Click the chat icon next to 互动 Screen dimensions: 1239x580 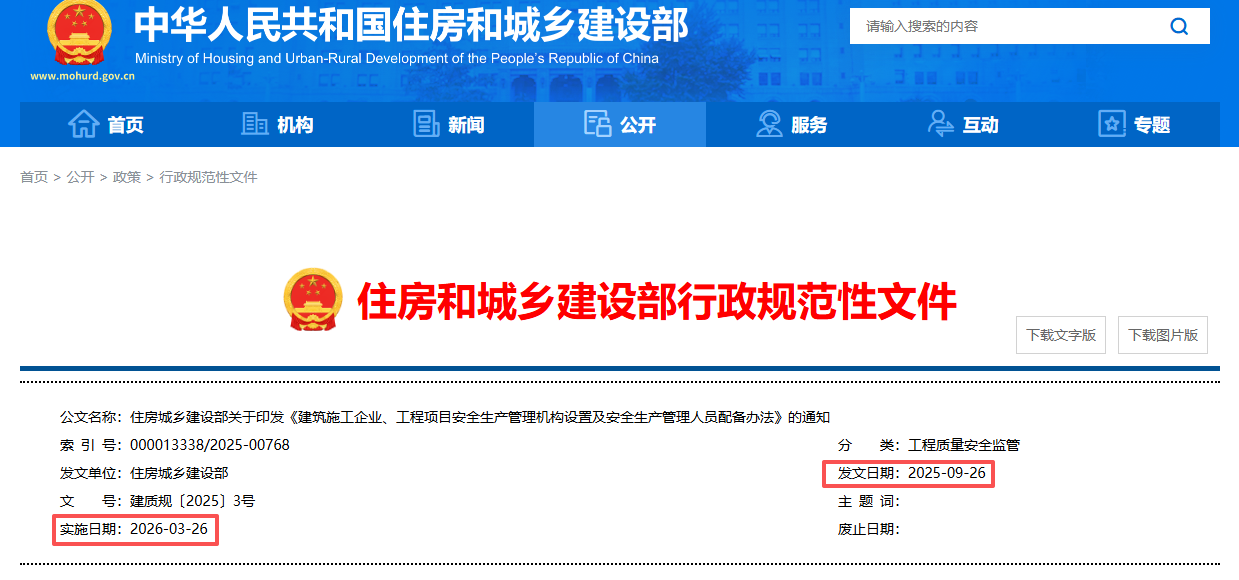(x=938, y=123)
